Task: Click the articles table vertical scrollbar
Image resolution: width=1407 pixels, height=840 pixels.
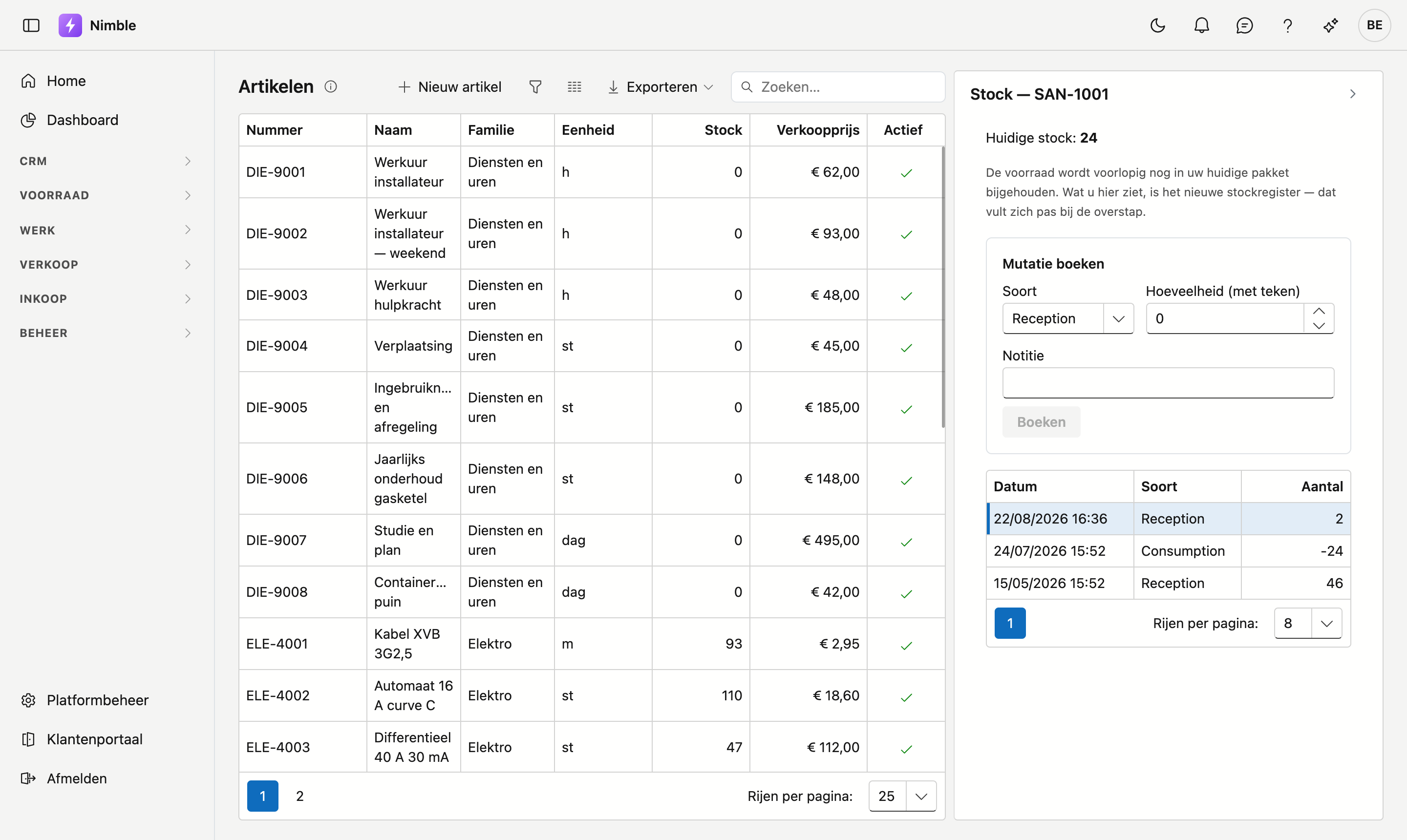Action: click(x=943, y=287)
